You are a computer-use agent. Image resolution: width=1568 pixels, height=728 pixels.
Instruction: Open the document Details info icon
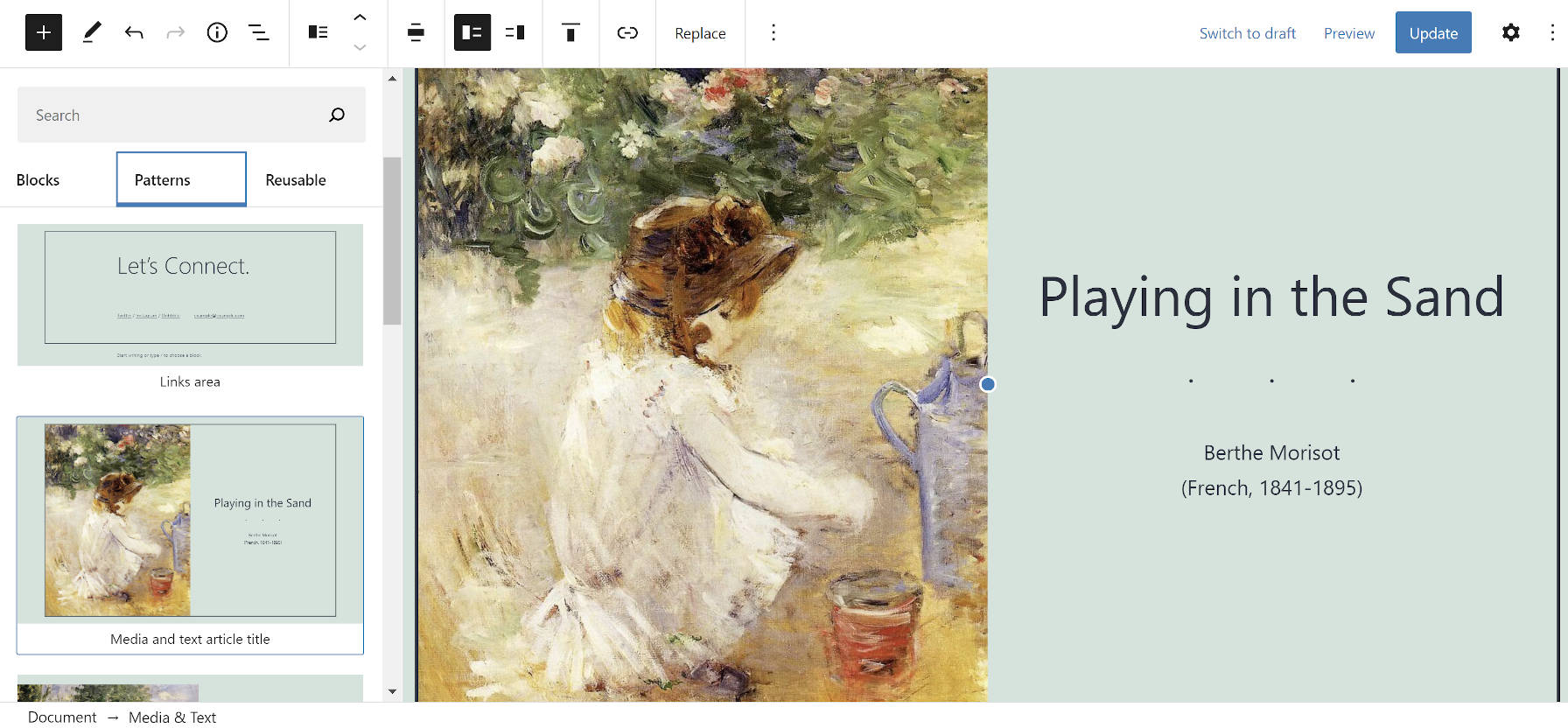tap(217, 33)
